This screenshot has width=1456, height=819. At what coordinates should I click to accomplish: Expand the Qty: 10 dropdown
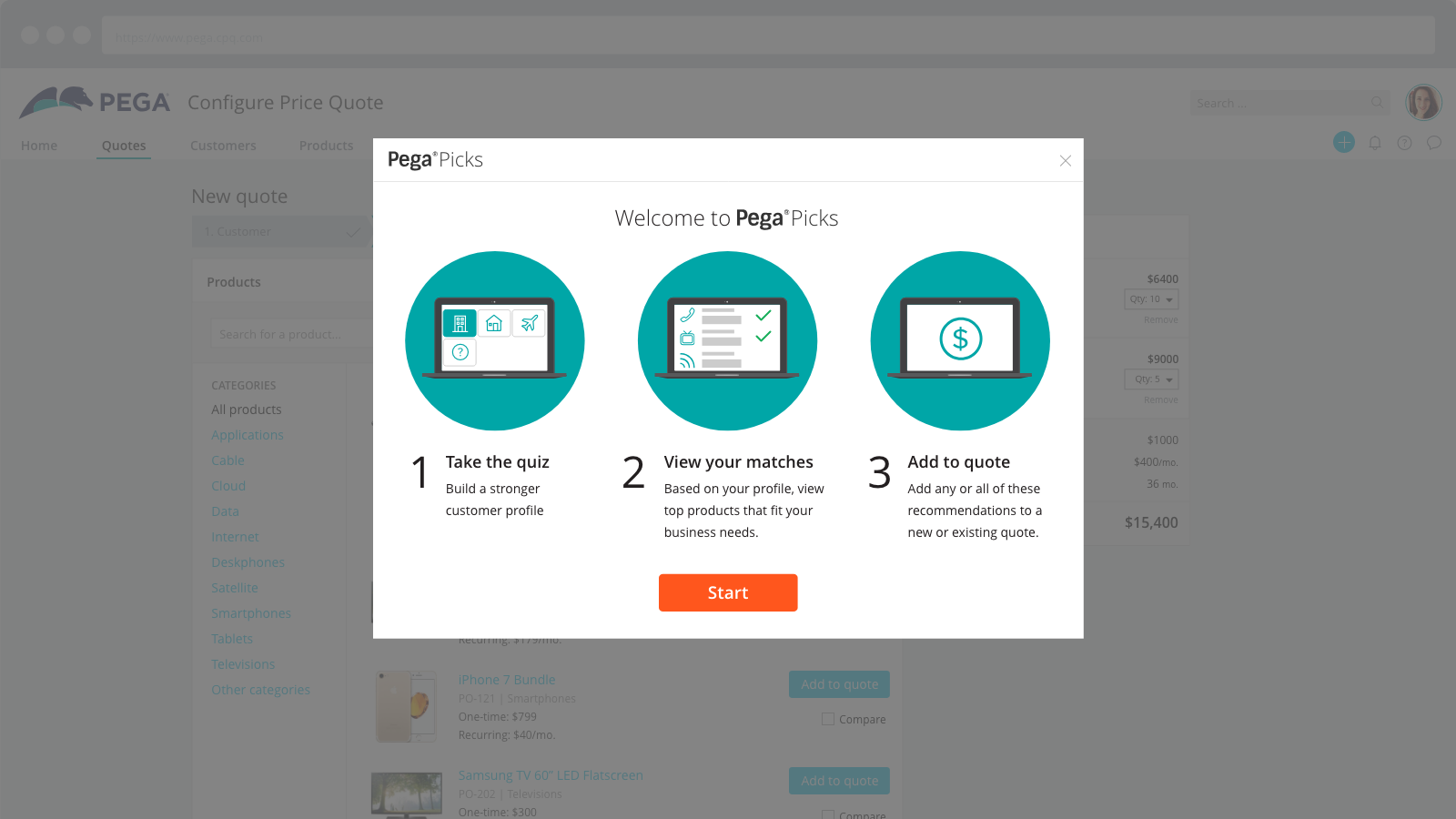click(1151, 299)
